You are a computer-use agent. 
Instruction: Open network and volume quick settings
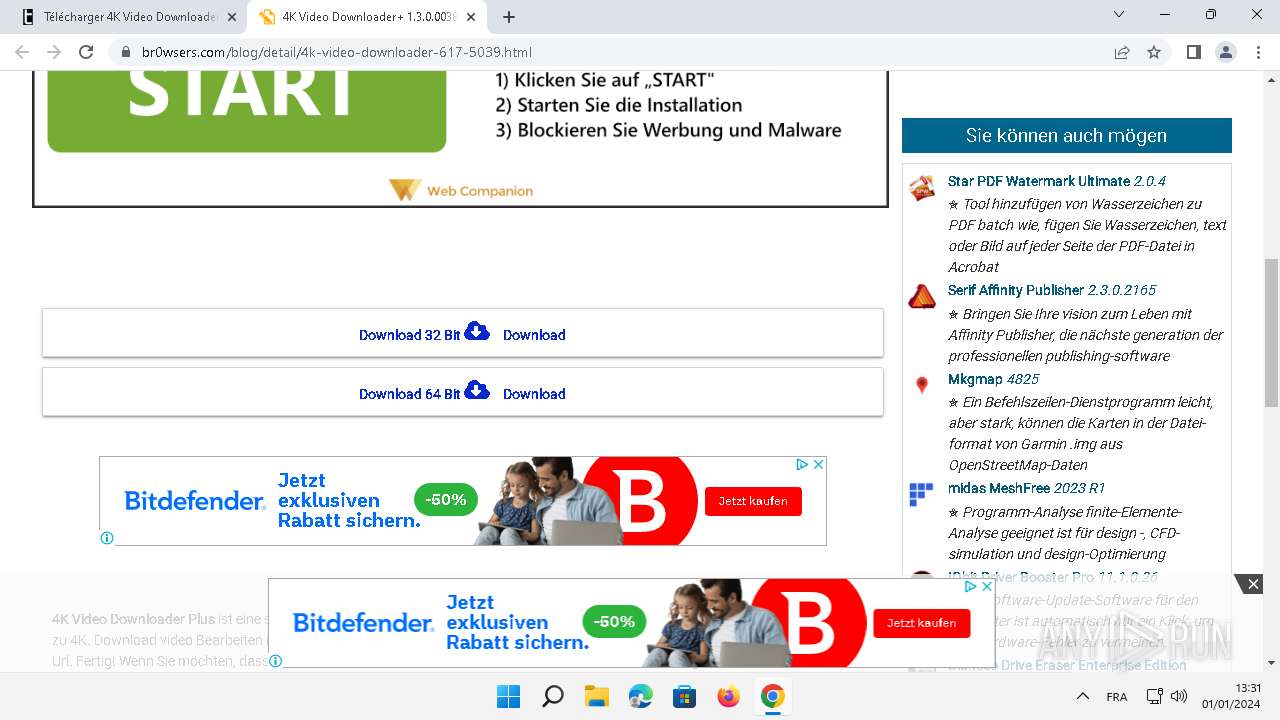pyautogui.click(x=1166, y=696)
